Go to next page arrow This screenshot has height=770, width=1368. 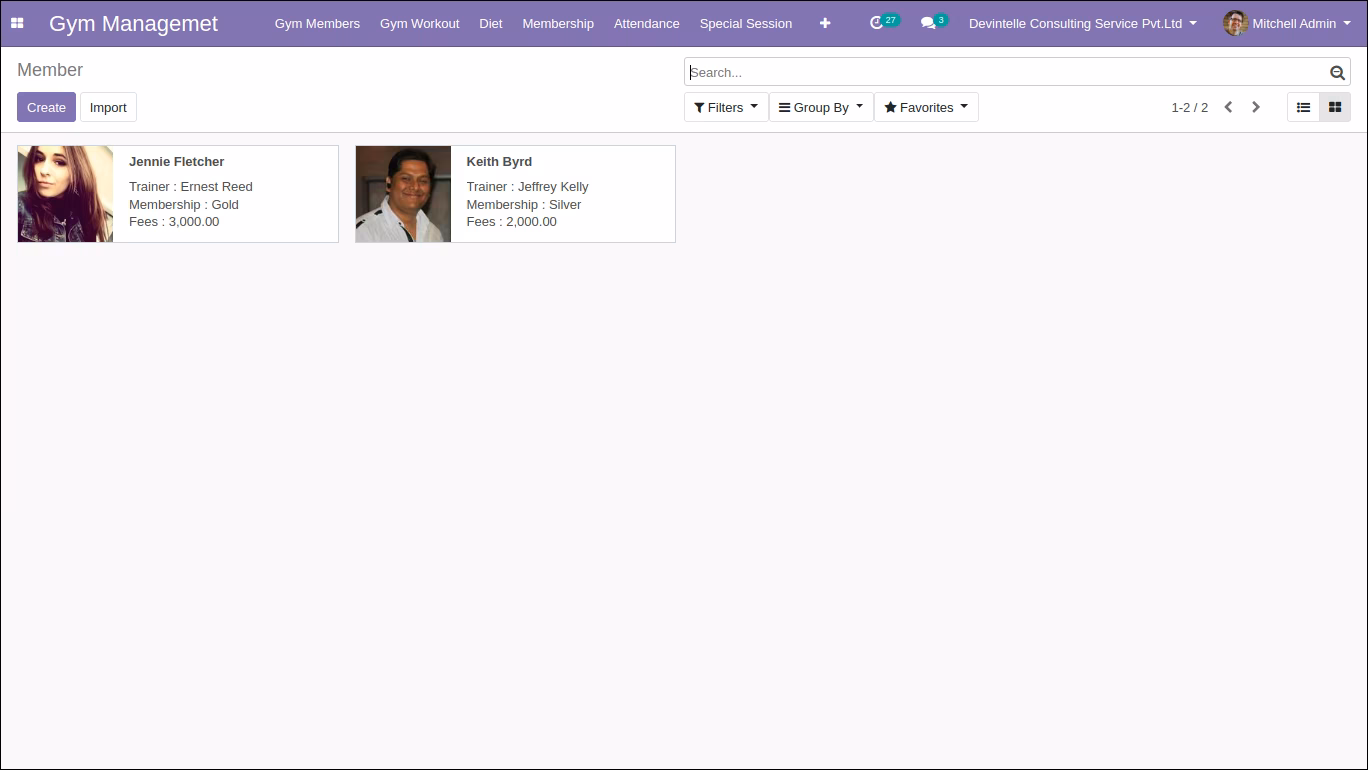click(x=1256, y=107)
